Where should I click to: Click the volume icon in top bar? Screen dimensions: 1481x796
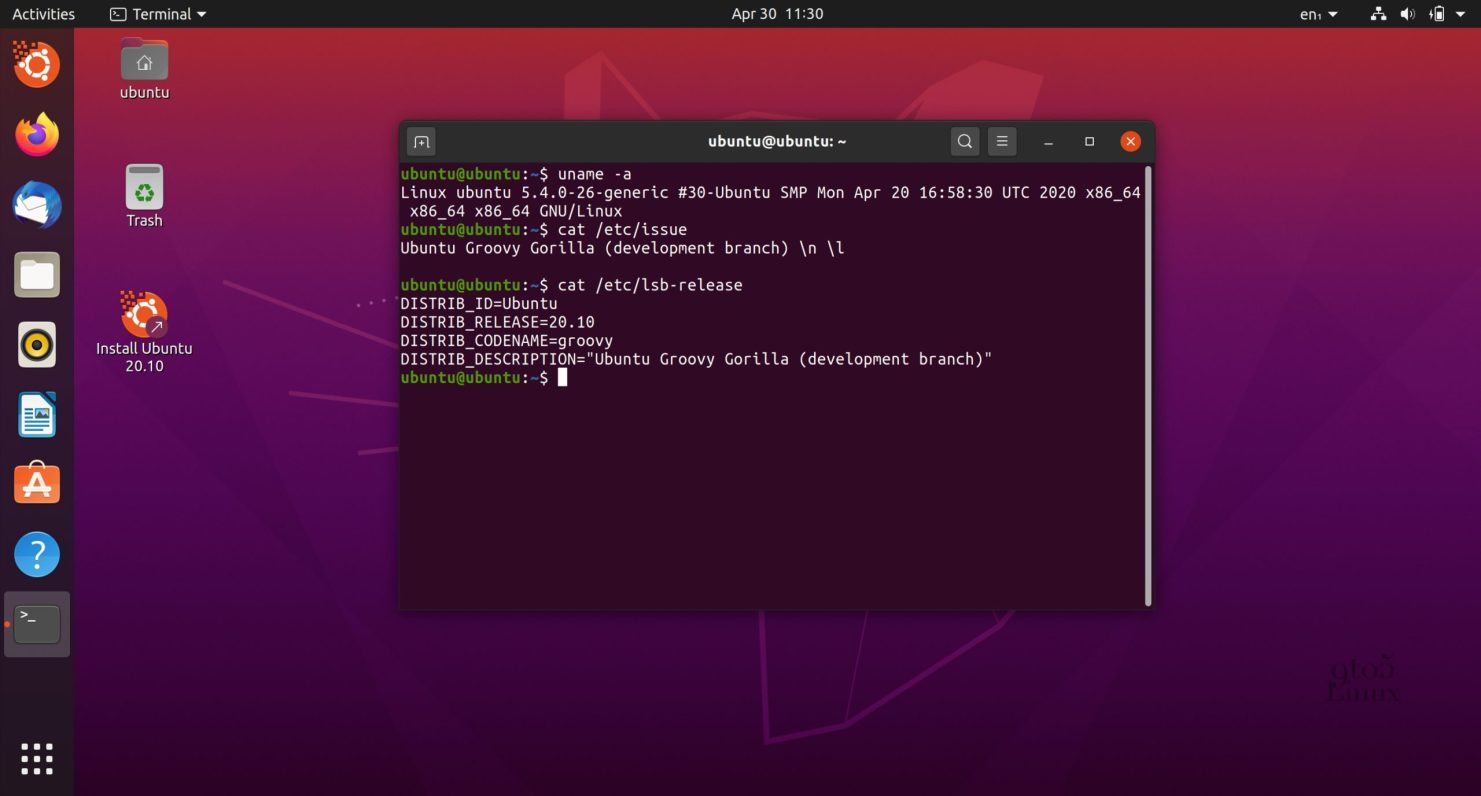(1408, 14)
